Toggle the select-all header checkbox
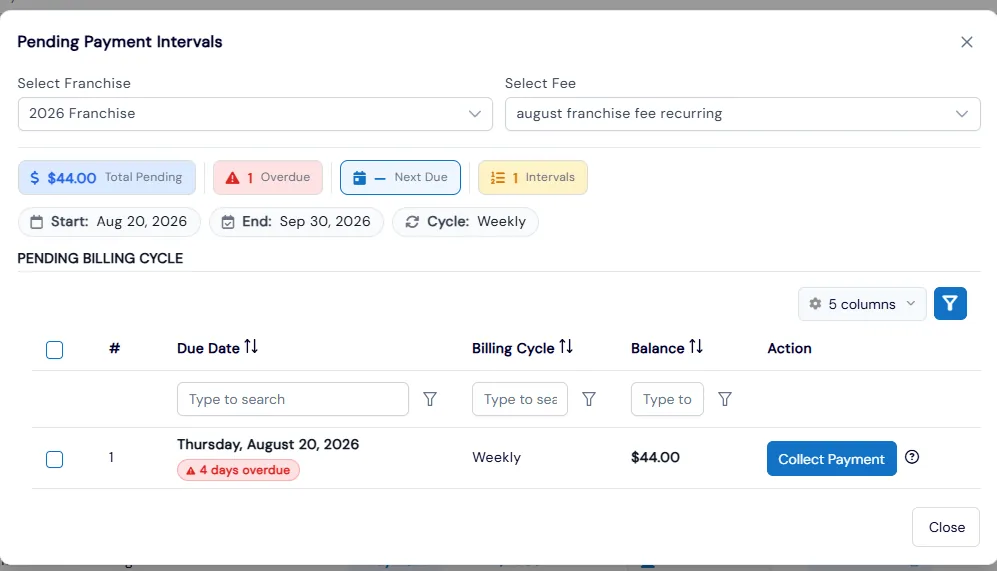This screenshot has height=571, width=997. coord(55,350)
